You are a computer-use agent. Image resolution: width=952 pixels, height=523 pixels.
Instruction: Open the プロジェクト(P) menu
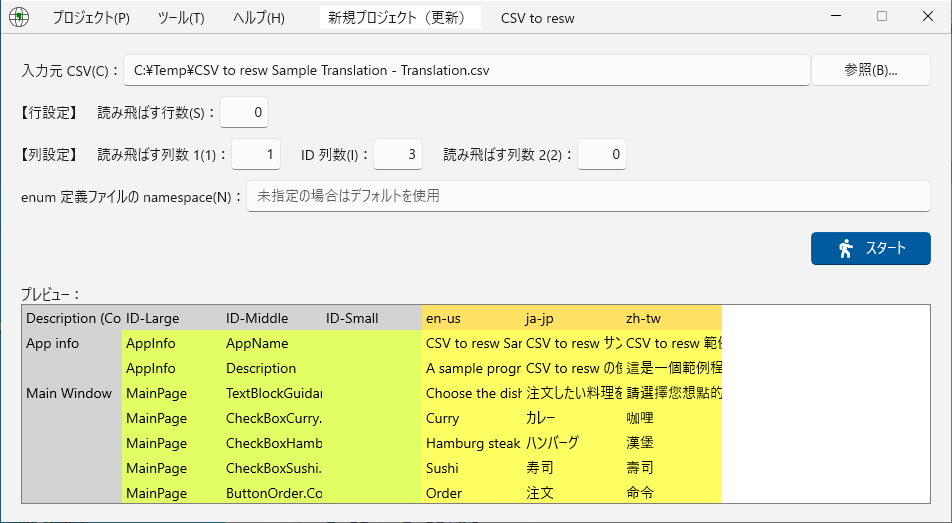click(90, 18)
